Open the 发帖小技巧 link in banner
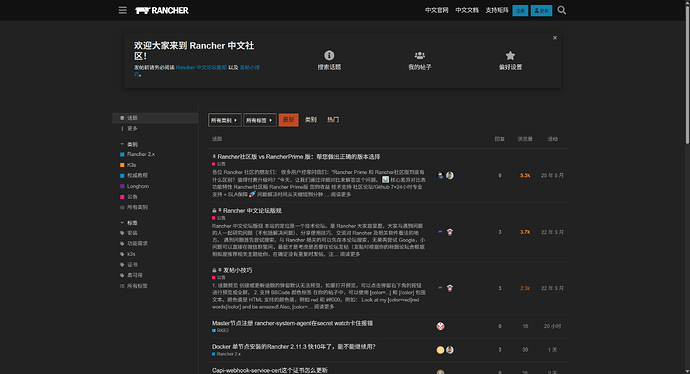Screen dimensions: 690x374 250,67
